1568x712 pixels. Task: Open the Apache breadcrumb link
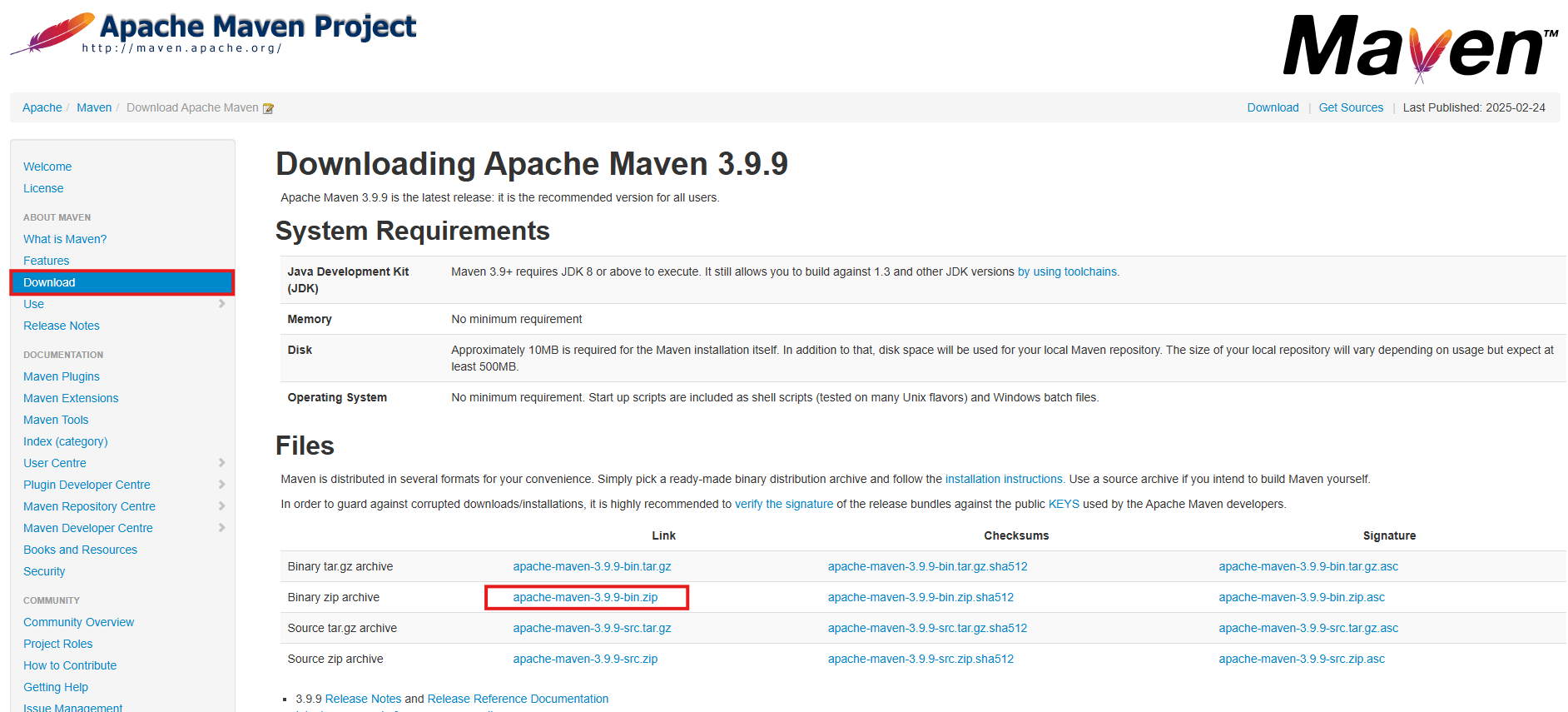tap(42, 107)
